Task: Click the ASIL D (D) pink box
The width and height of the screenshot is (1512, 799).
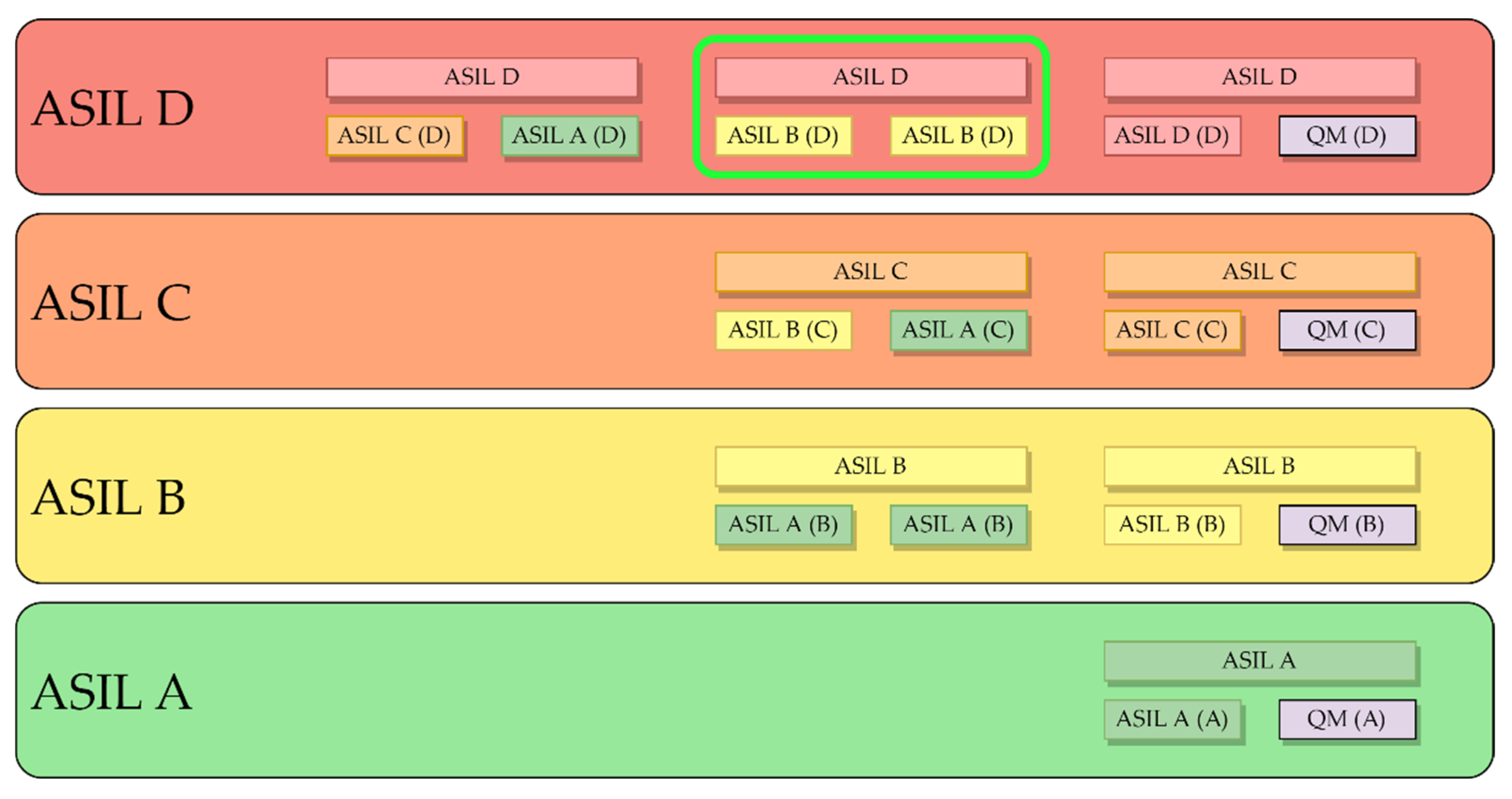Action: [1172, 136]
